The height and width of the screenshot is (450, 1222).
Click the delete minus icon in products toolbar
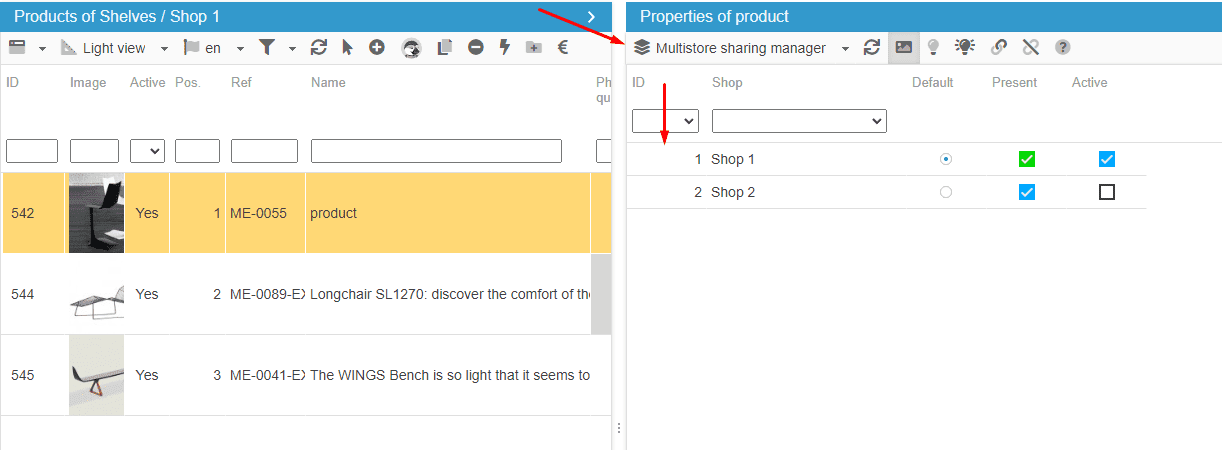pos(476,47)
